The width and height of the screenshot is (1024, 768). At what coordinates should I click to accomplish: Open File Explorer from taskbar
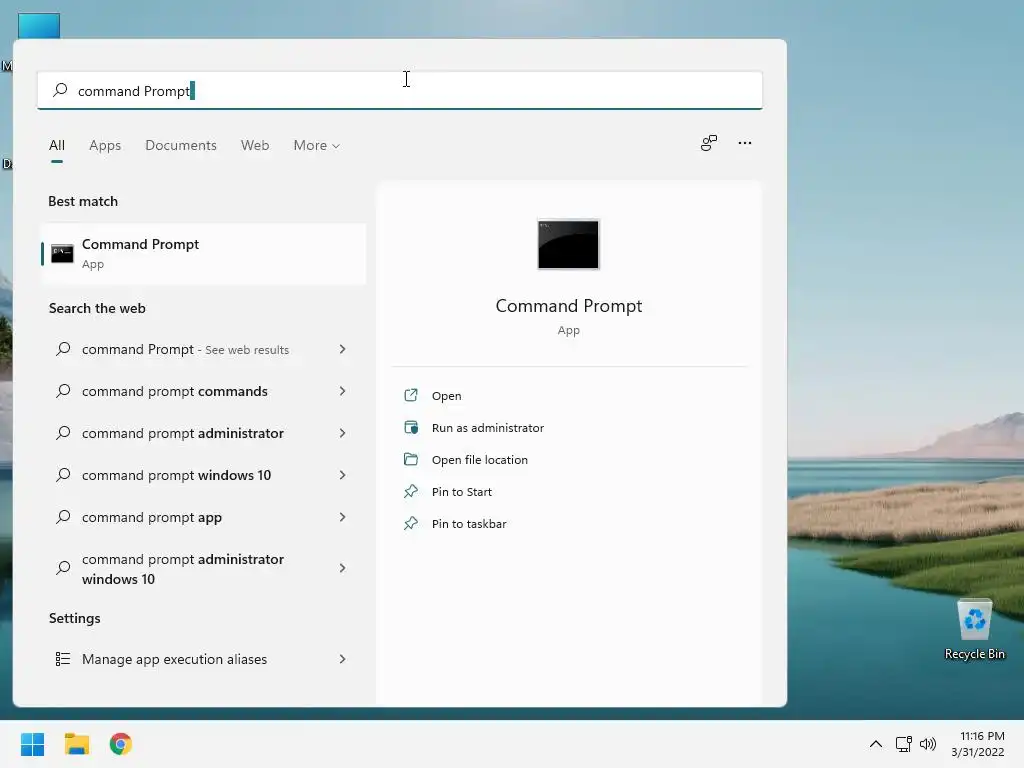pyautogui.click(x=77, y=744)
